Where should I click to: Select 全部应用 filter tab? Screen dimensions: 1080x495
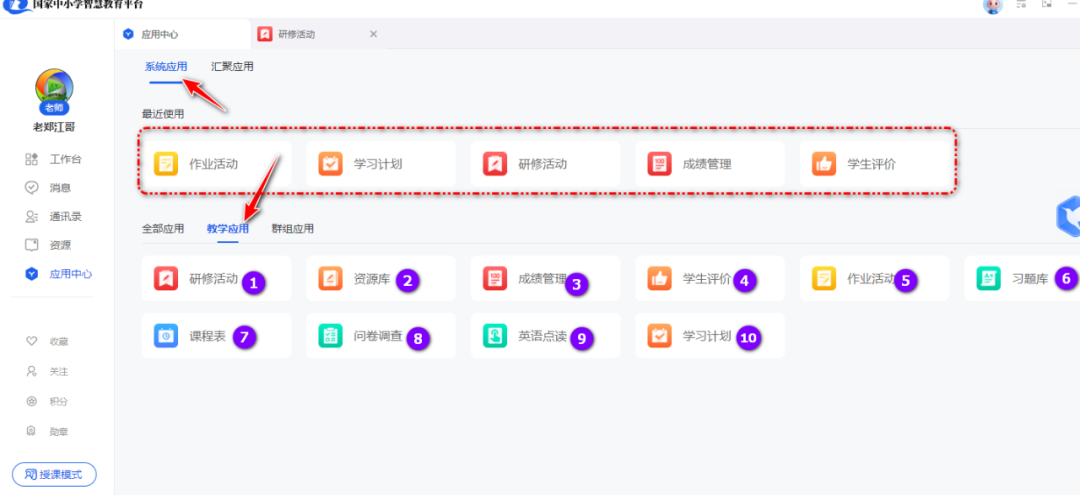(163, 229)
